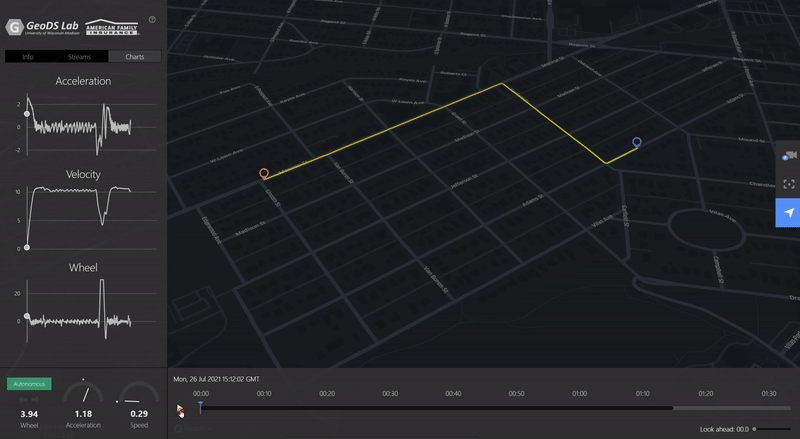The width and height of the screenshot is (800, 439).
Task: Select the Charts tab
Action: click(x=134, y=57)
